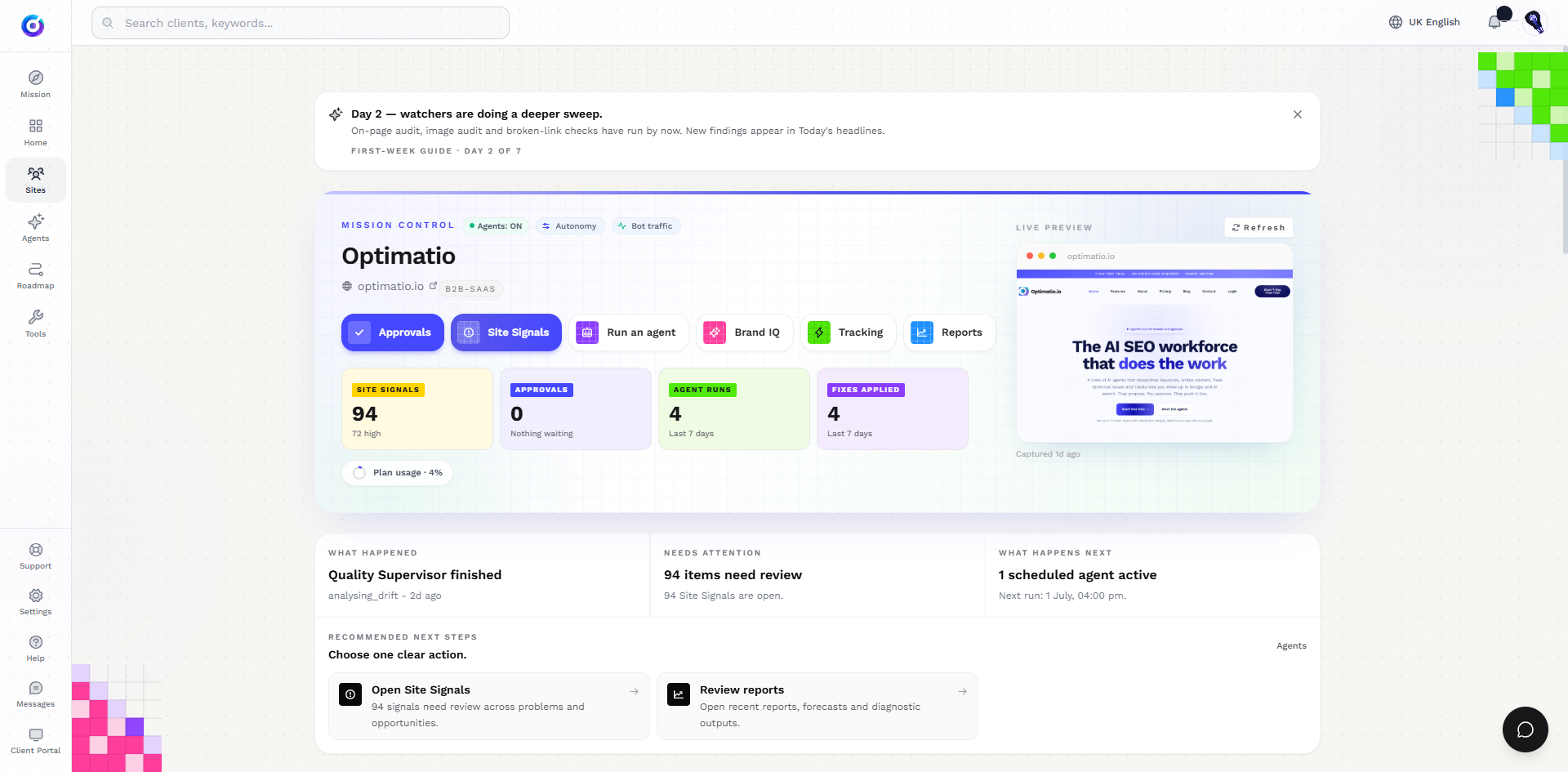Dismiss the Day 2 guide banner
This screenshot has height=772, width=1568.
point(1298,114)
